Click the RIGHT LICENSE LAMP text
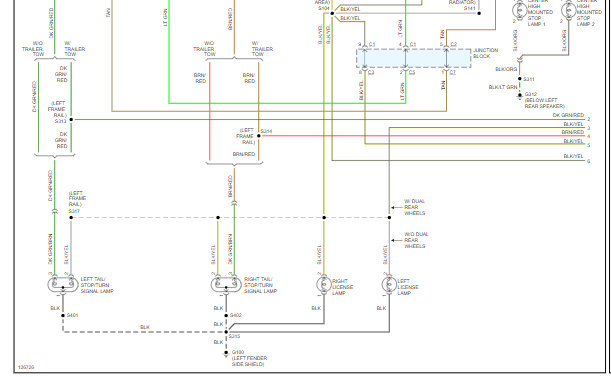Viewport: 611px width, 377px height. pos(342,287)
